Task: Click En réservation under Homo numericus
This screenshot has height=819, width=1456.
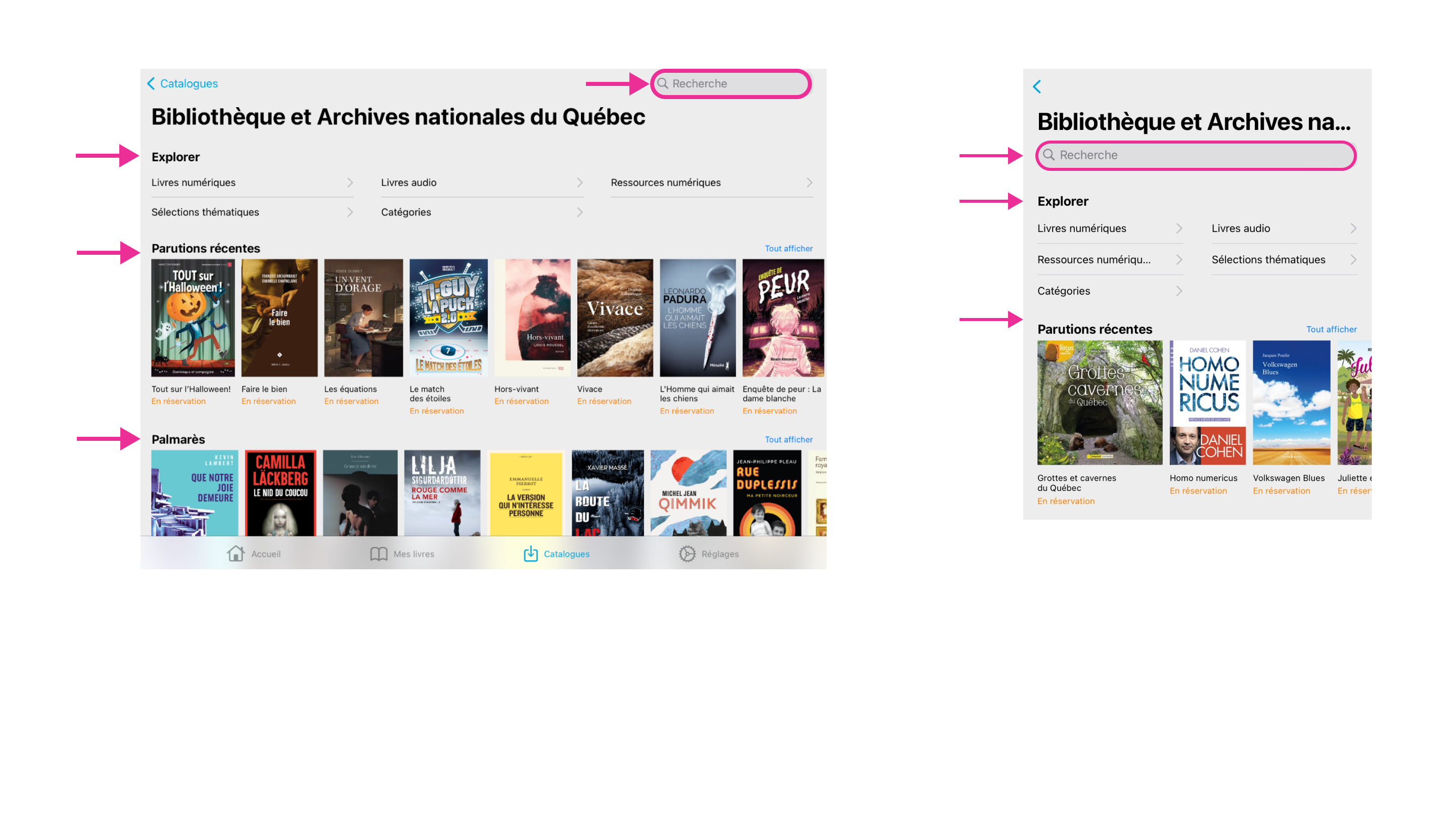Action: (x=1198, y=491)
